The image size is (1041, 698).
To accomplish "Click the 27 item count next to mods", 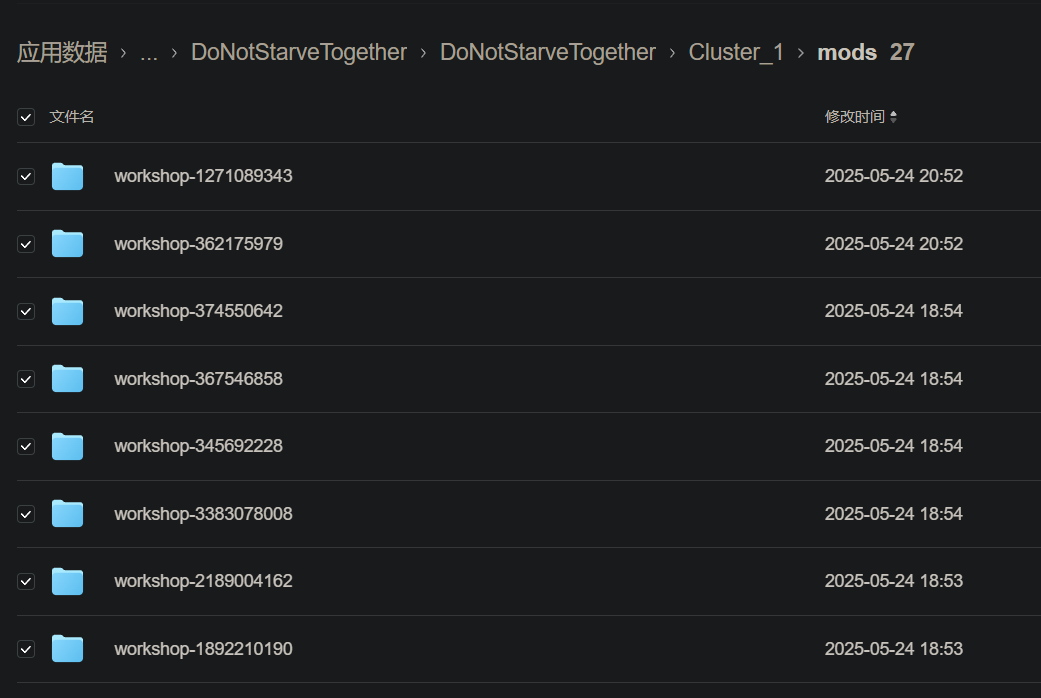I will (x=902, y=52).
